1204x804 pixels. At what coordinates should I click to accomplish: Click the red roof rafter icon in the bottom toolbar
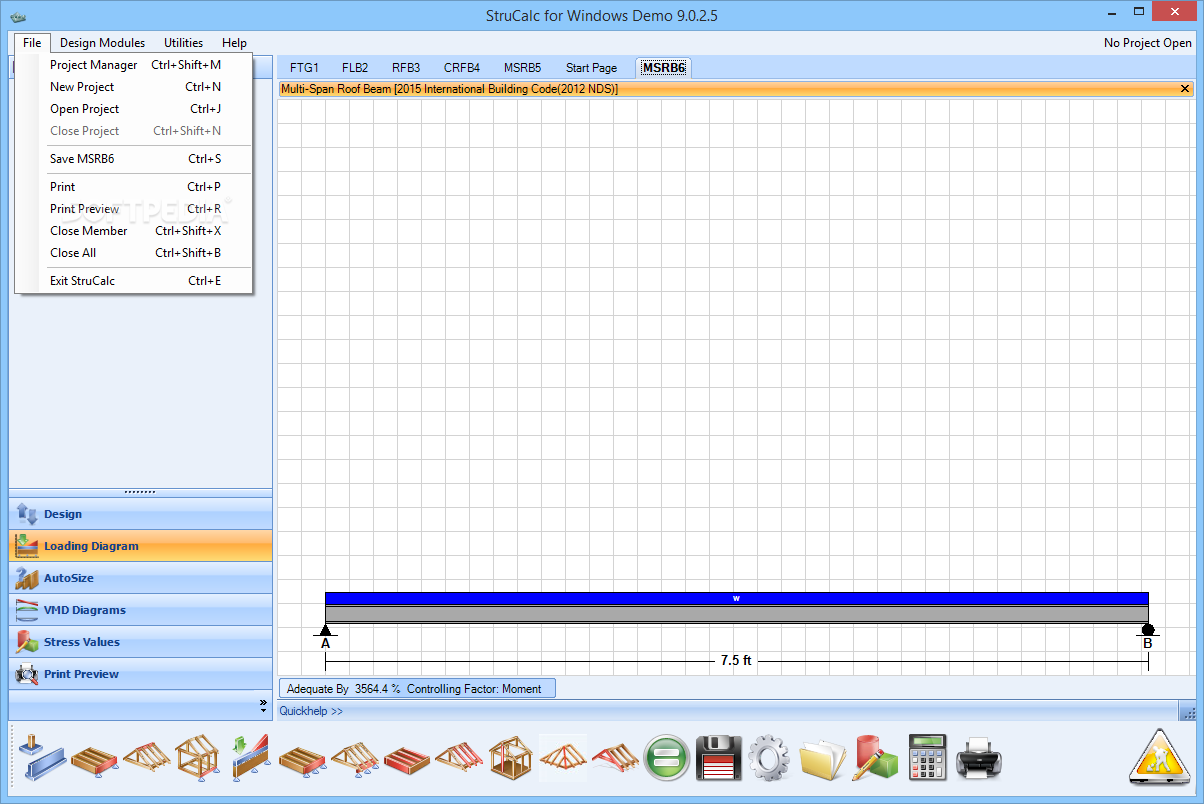coord(459,758)
